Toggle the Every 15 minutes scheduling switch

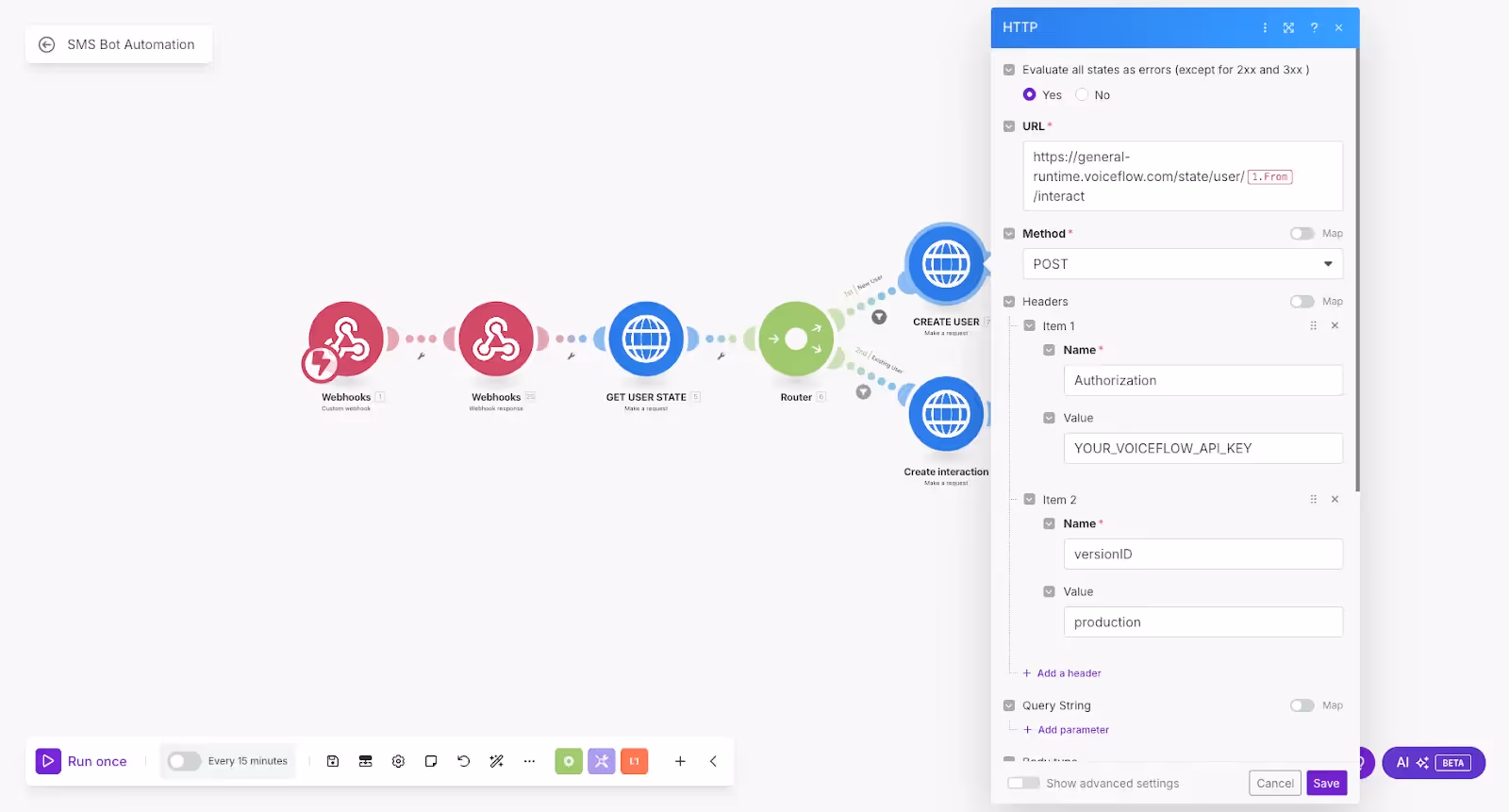click(184, 761)
